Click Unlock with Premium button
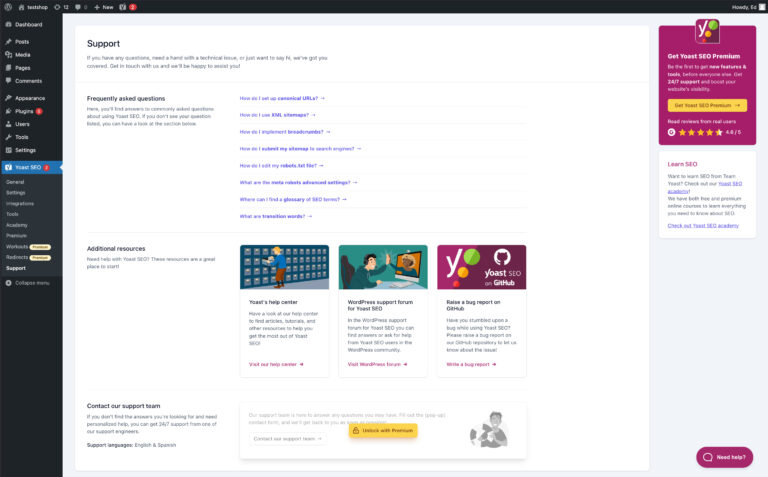 tap(383, 430)
